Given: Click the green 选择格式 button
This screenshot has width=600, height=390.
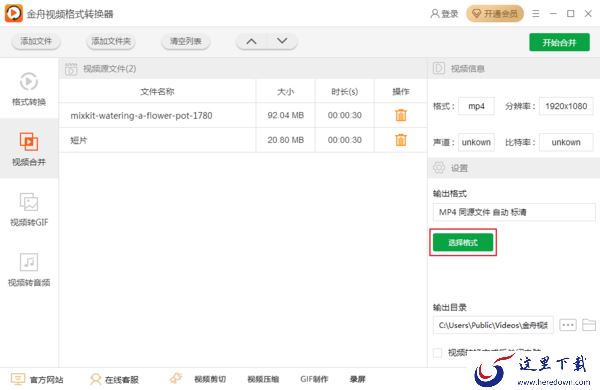Looking at the screenshot, I should point(463,242).
